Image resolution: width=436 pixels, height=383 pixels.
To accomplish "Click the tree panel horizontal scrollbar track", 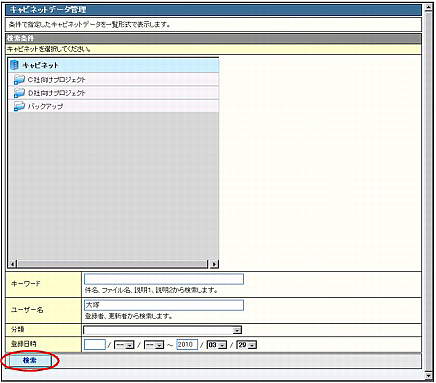I will point(113,264).
